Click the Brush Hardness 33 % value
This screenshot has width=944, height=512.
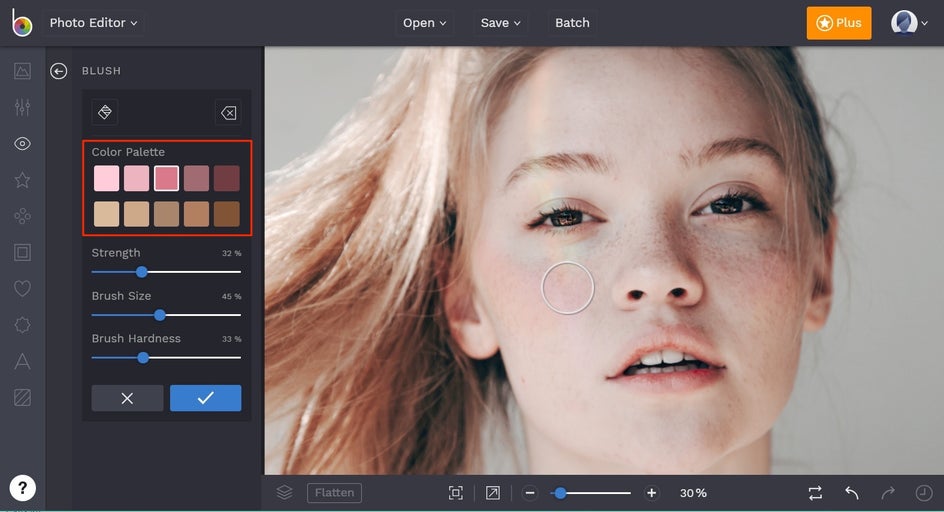(231, 339)
